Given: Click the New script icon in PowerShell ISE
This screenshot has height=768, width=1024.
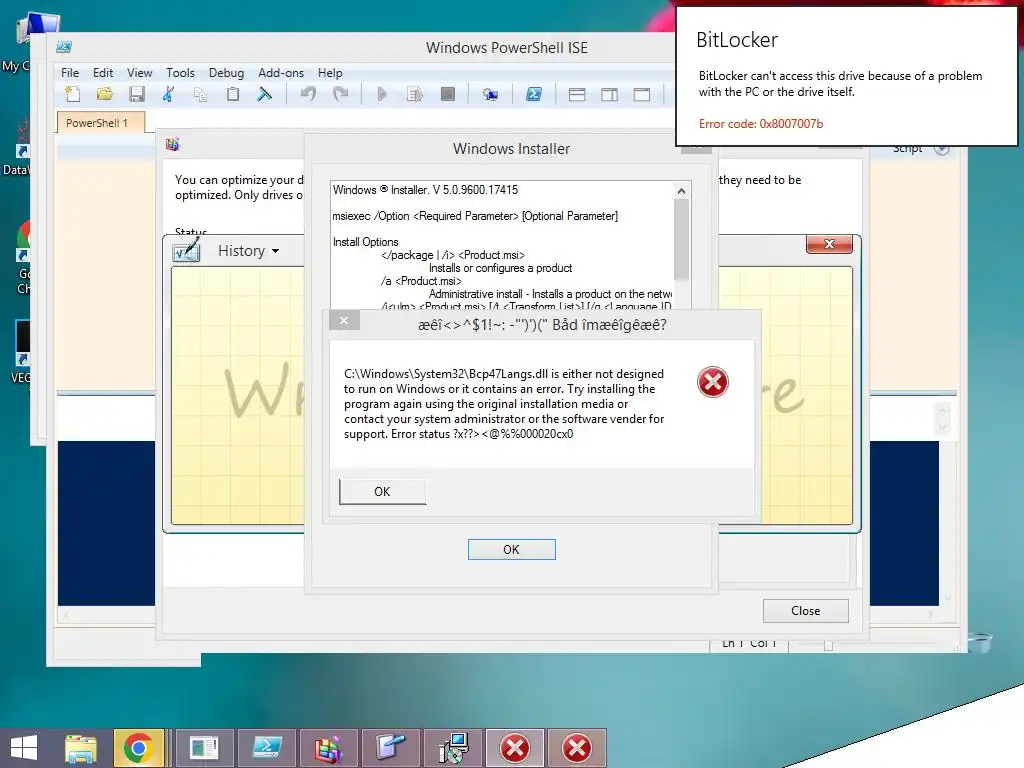Looking at the screenshot, I should point(72,95).
